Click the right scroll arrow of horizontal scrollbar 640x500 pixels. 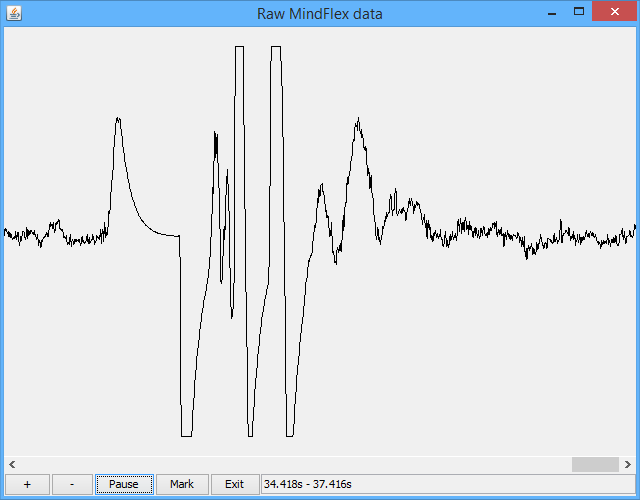628,464
